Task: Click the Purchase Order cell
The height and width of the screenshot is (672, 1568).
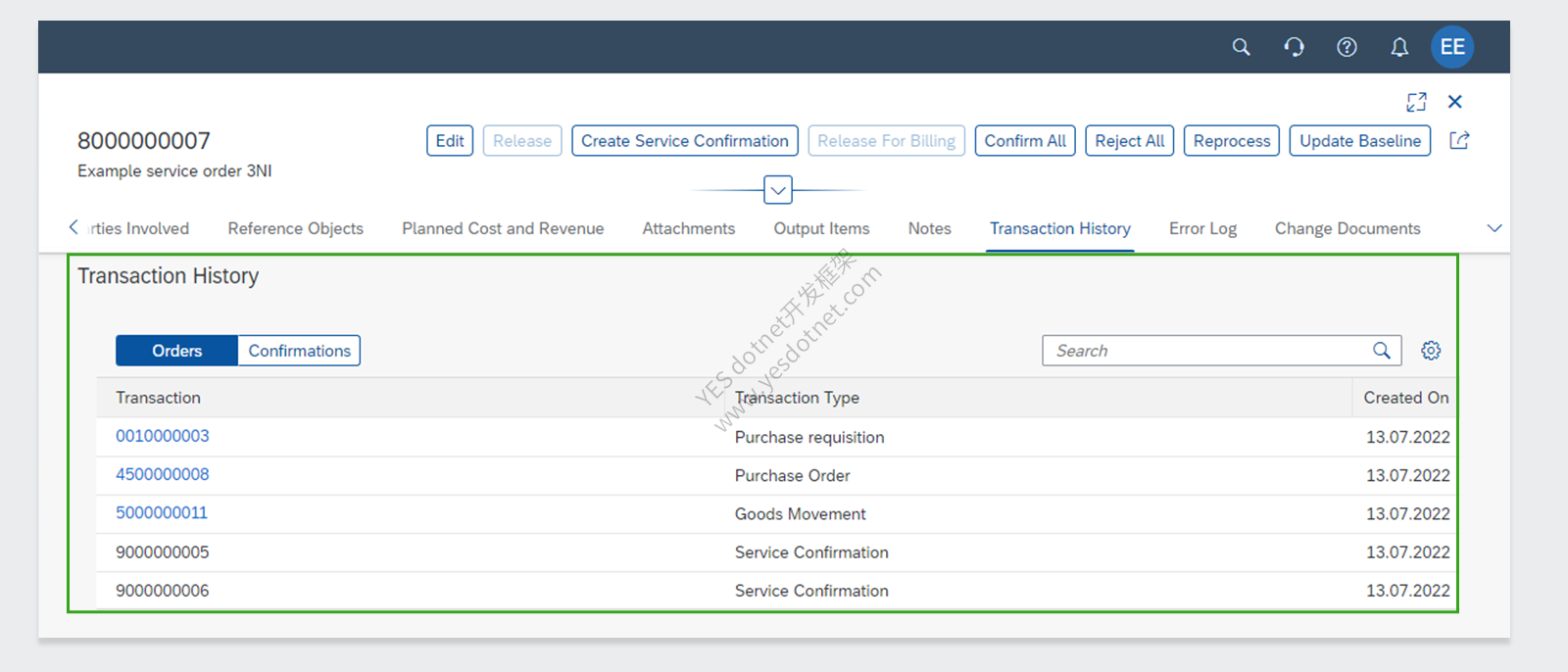Action: [x=793, y=475]
